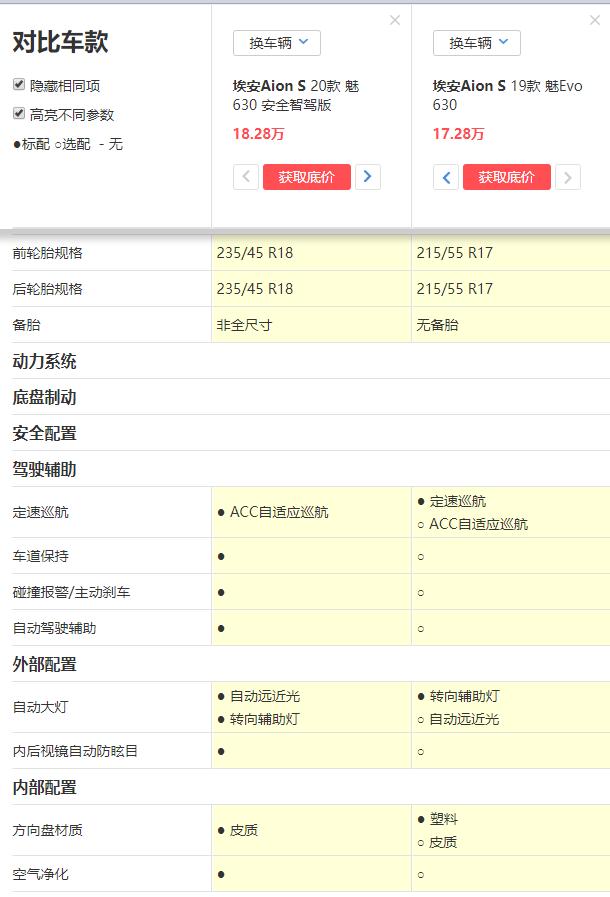Select the 自动驾驶辅助 row label
This screenshot has width=610, height=897.
click(x=54, y=628)
